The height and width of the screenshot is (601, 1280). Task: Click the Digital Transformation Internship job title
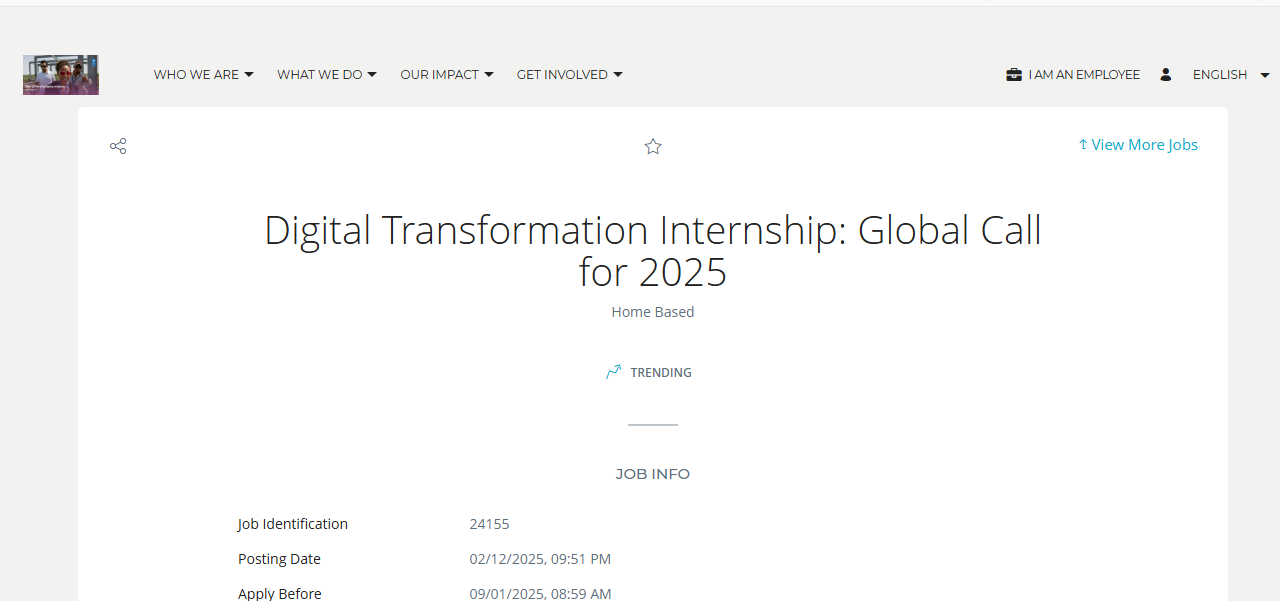pyautogui.click(x=653, y=251)
